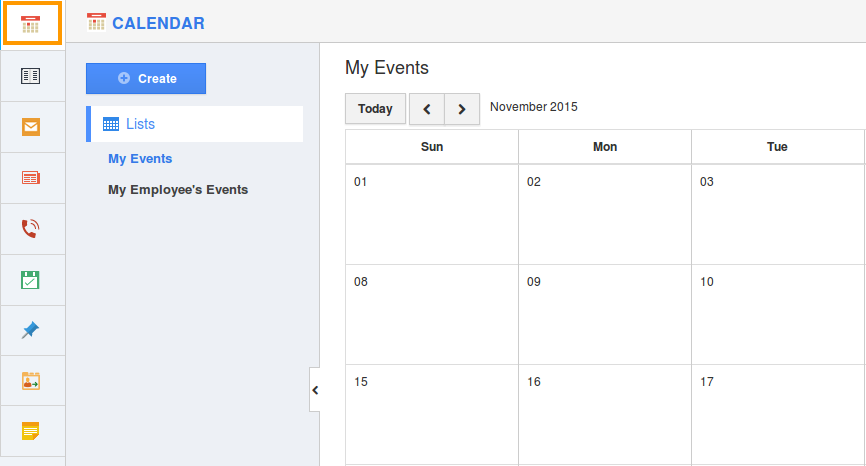Select the November 17 day cell
This screenshot has height=466, width=866.
click(x=778, y=414)
